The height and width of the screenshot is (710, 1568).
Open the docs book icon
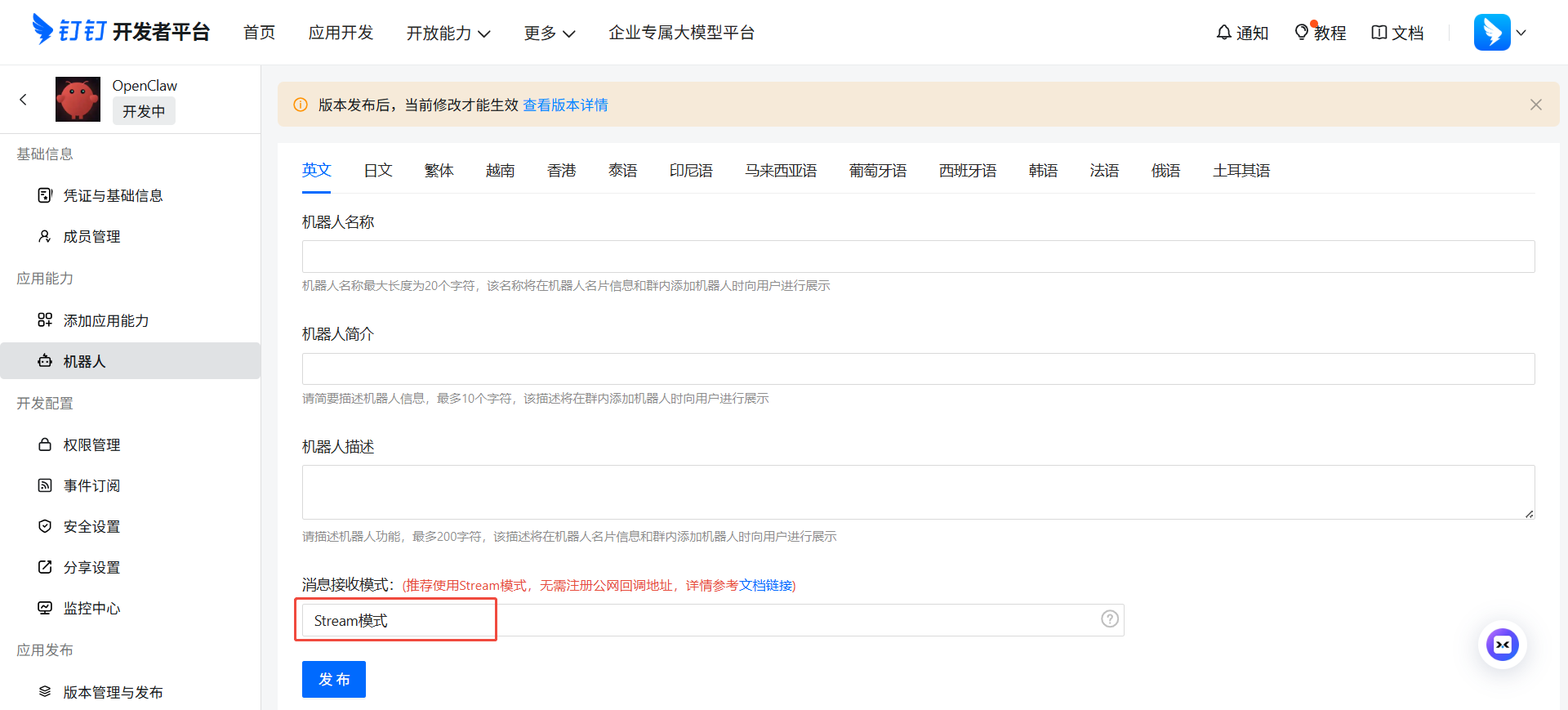1379,33
